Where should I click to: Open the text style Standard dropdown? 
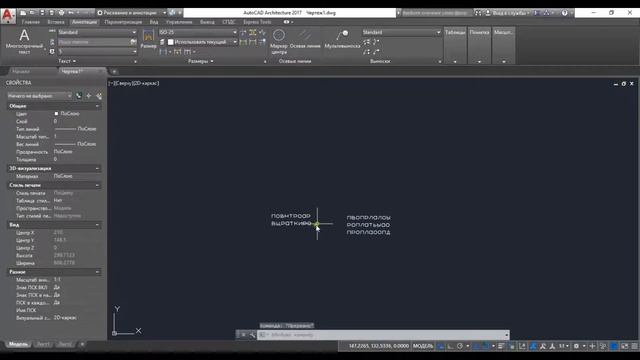(97, 32)
